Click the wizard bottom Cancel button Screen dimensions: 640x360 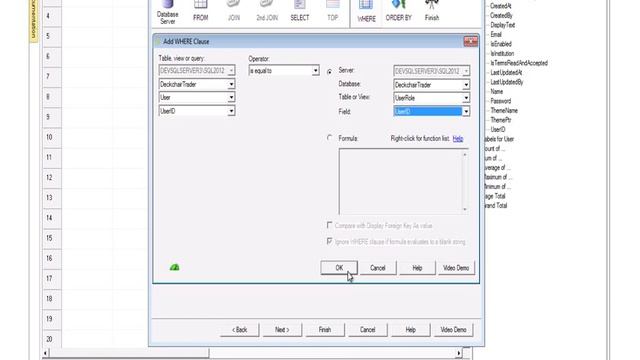click(367, 329)
